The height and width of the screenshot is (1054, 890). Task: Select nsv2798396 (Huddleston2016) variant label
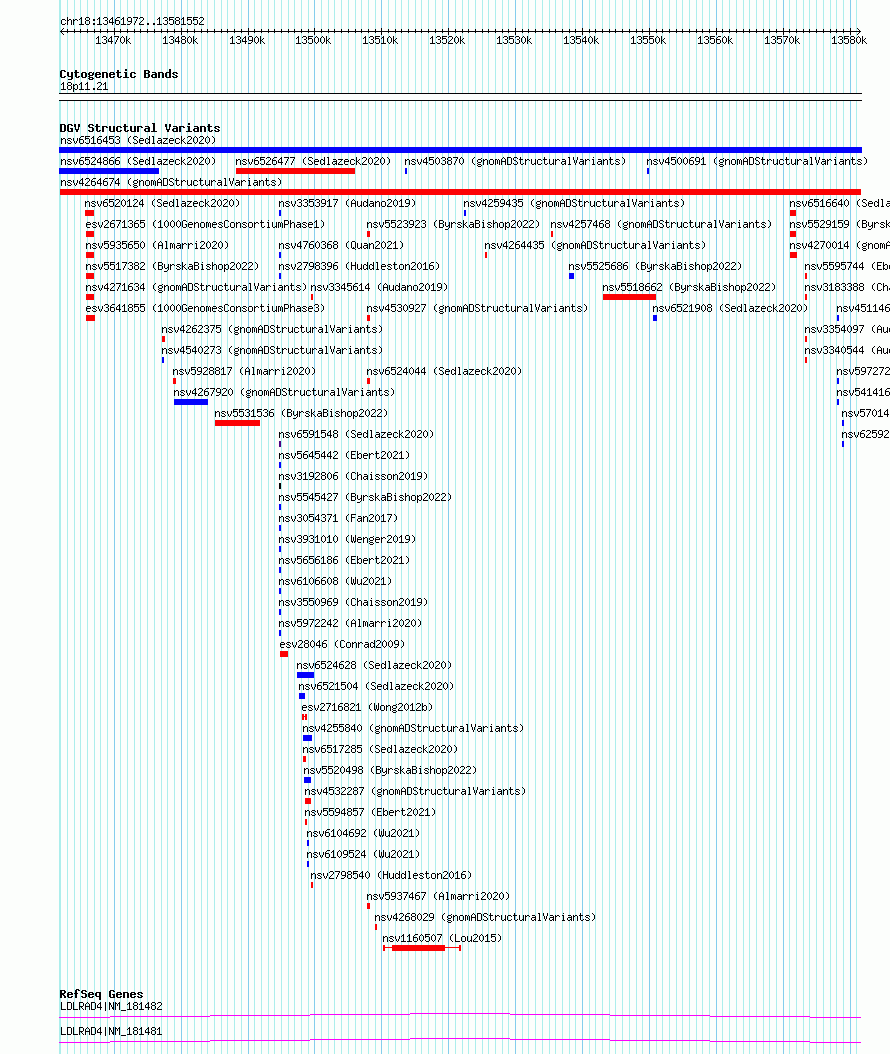[x=360, y=266]
